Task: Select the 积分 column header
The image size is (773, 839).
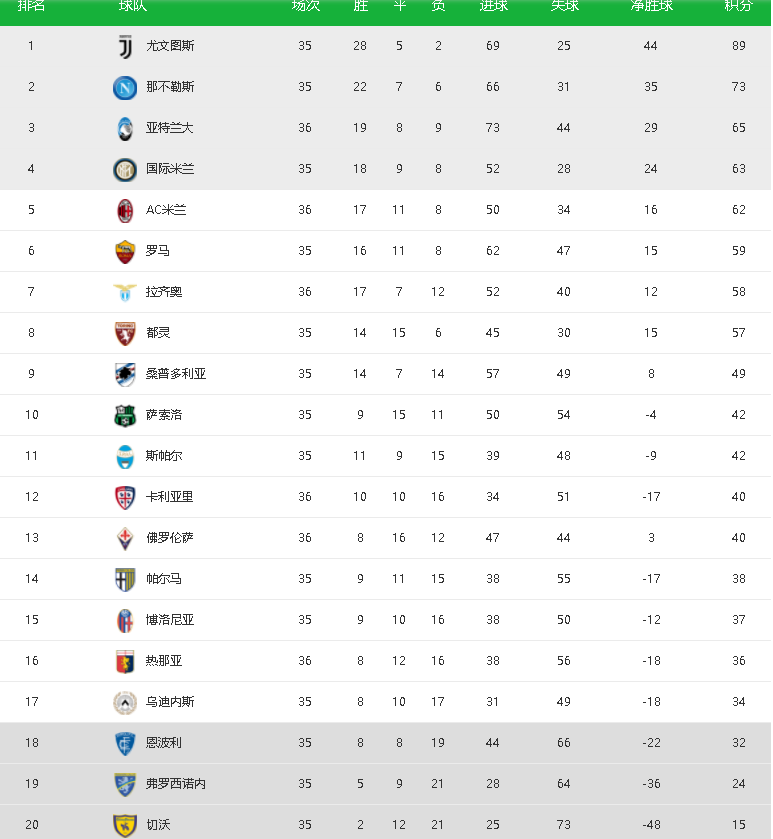Action: 739,6
